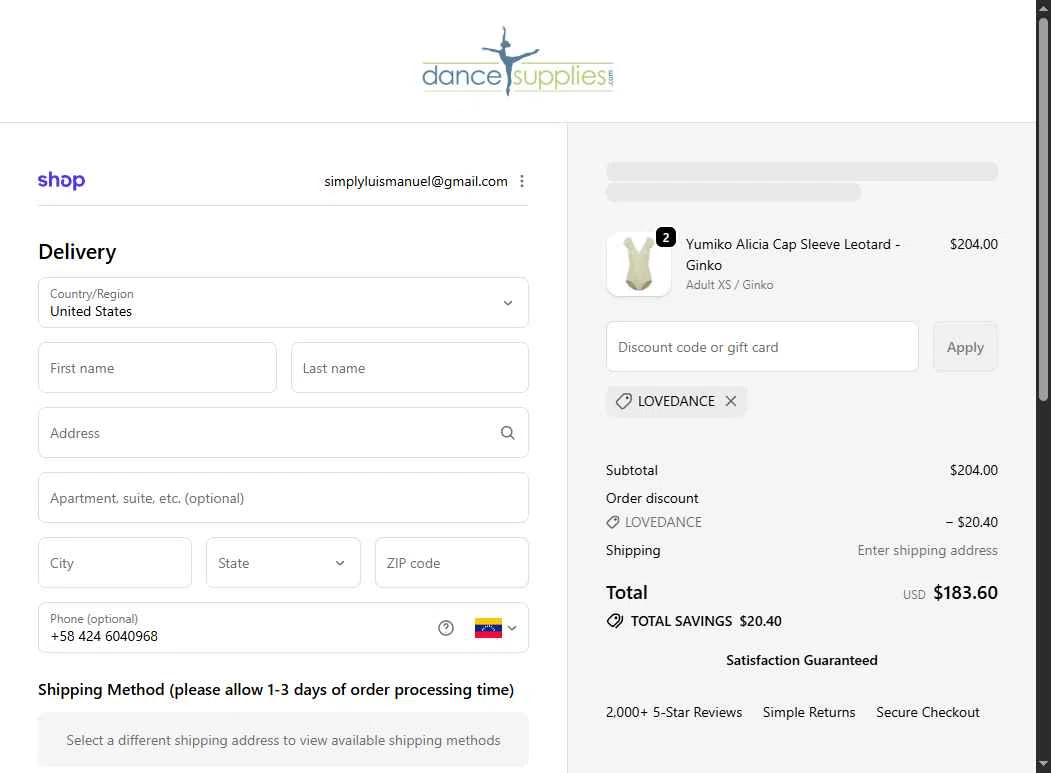Open the Country/Region dropdown
This screenshot has height=773, width=1051.
point(284,302)
